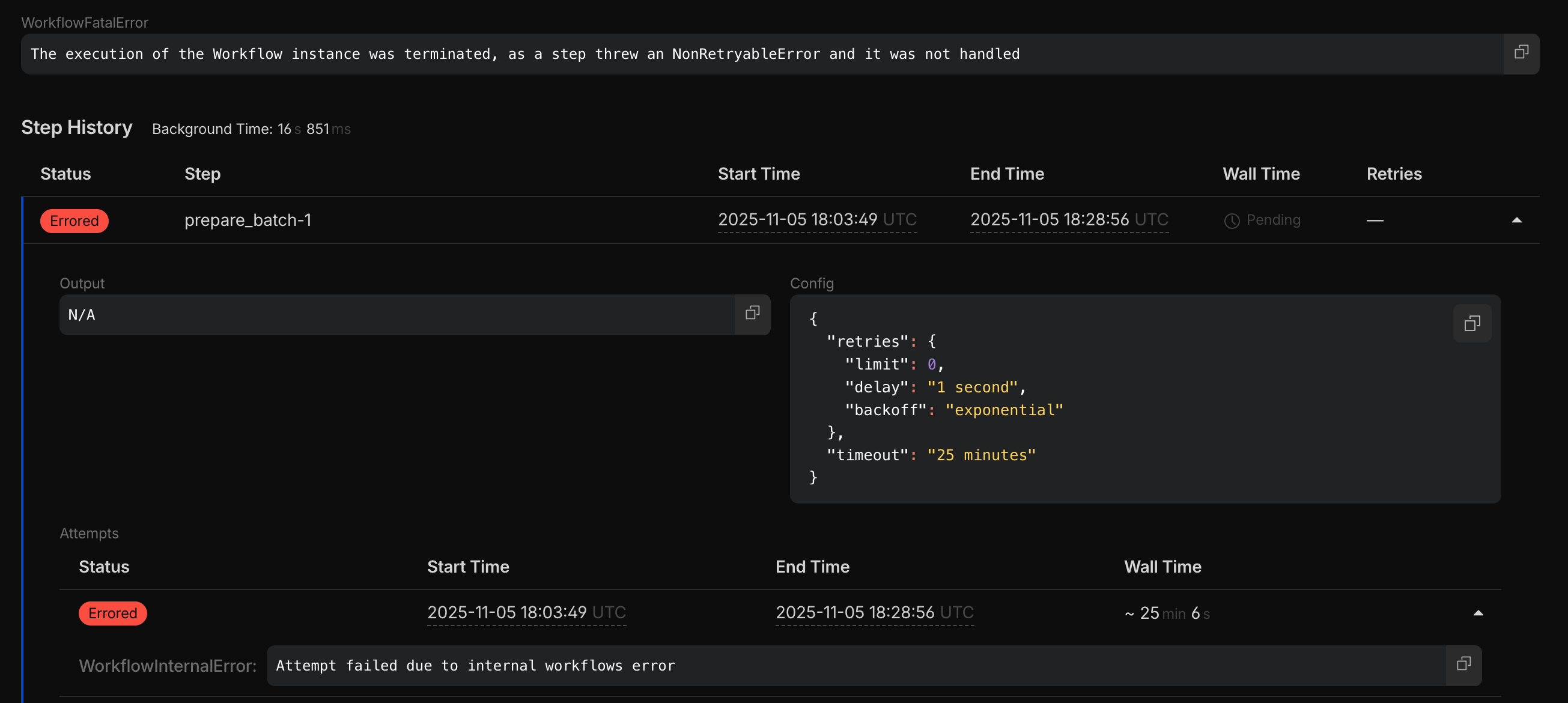The image size is (1568, 703).
Task: Click the Step History Wall Time header
Action: coord(1260,174)
